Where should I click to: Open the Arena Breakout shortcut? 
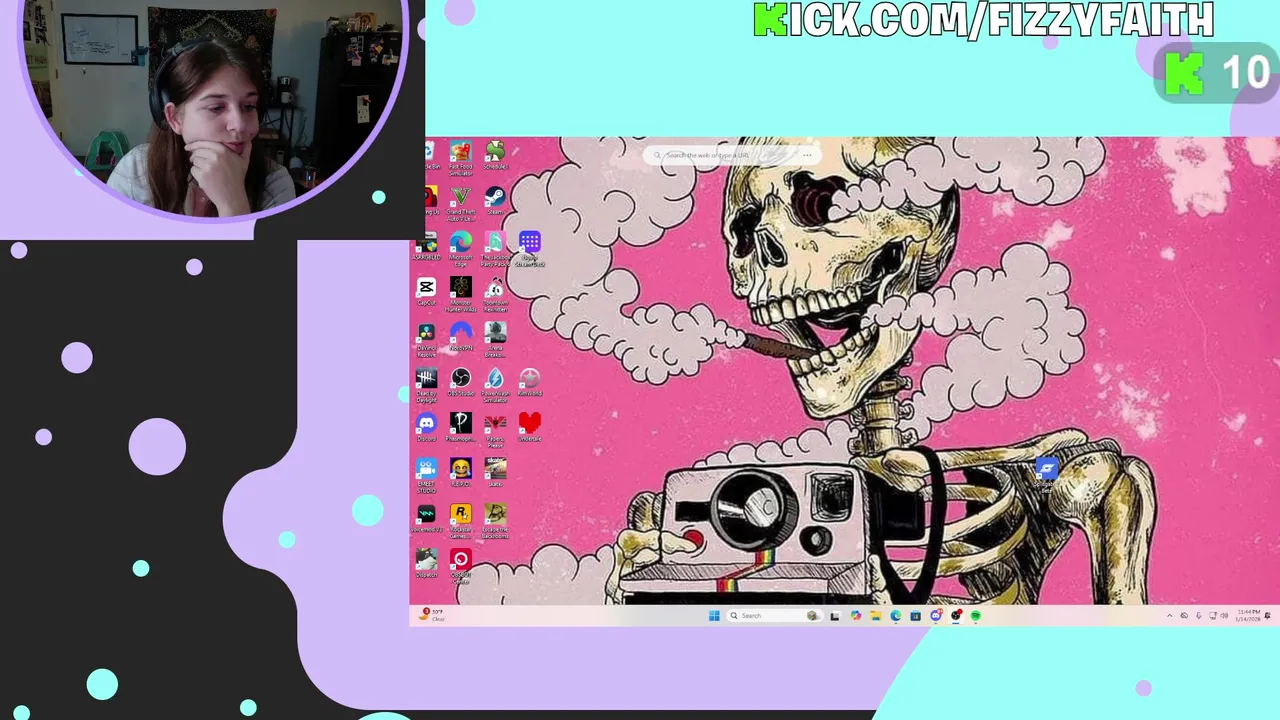(495, 340)
